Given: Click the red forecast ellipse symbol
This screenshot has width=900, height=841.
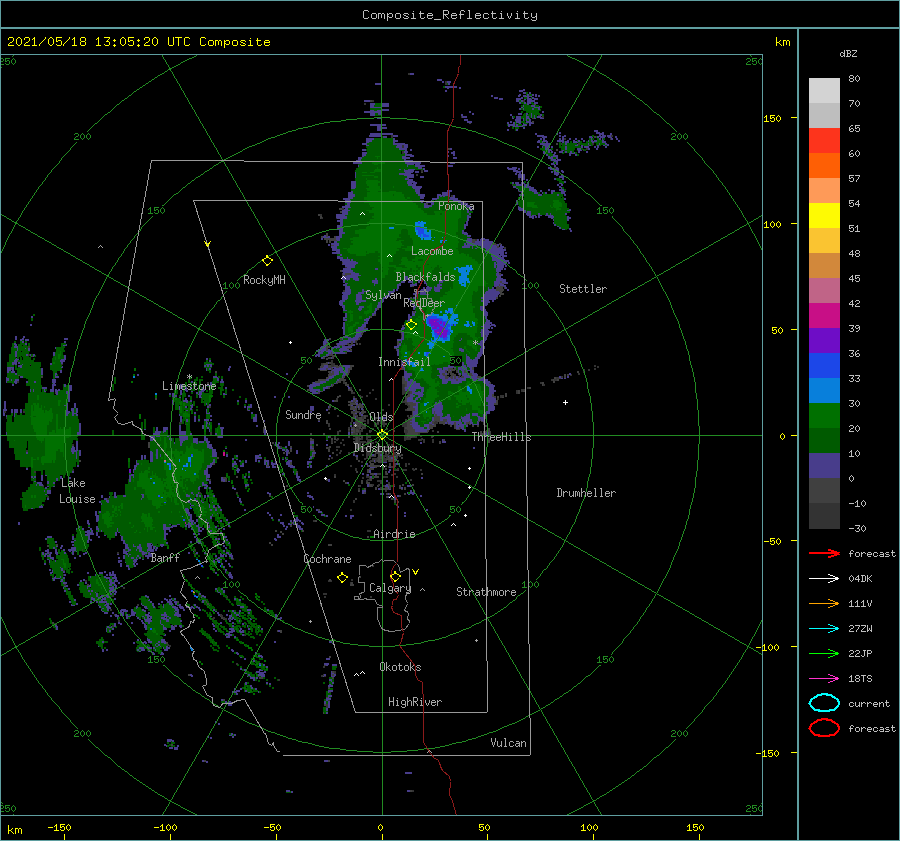Looking at the screenshot, I should 824,728.
